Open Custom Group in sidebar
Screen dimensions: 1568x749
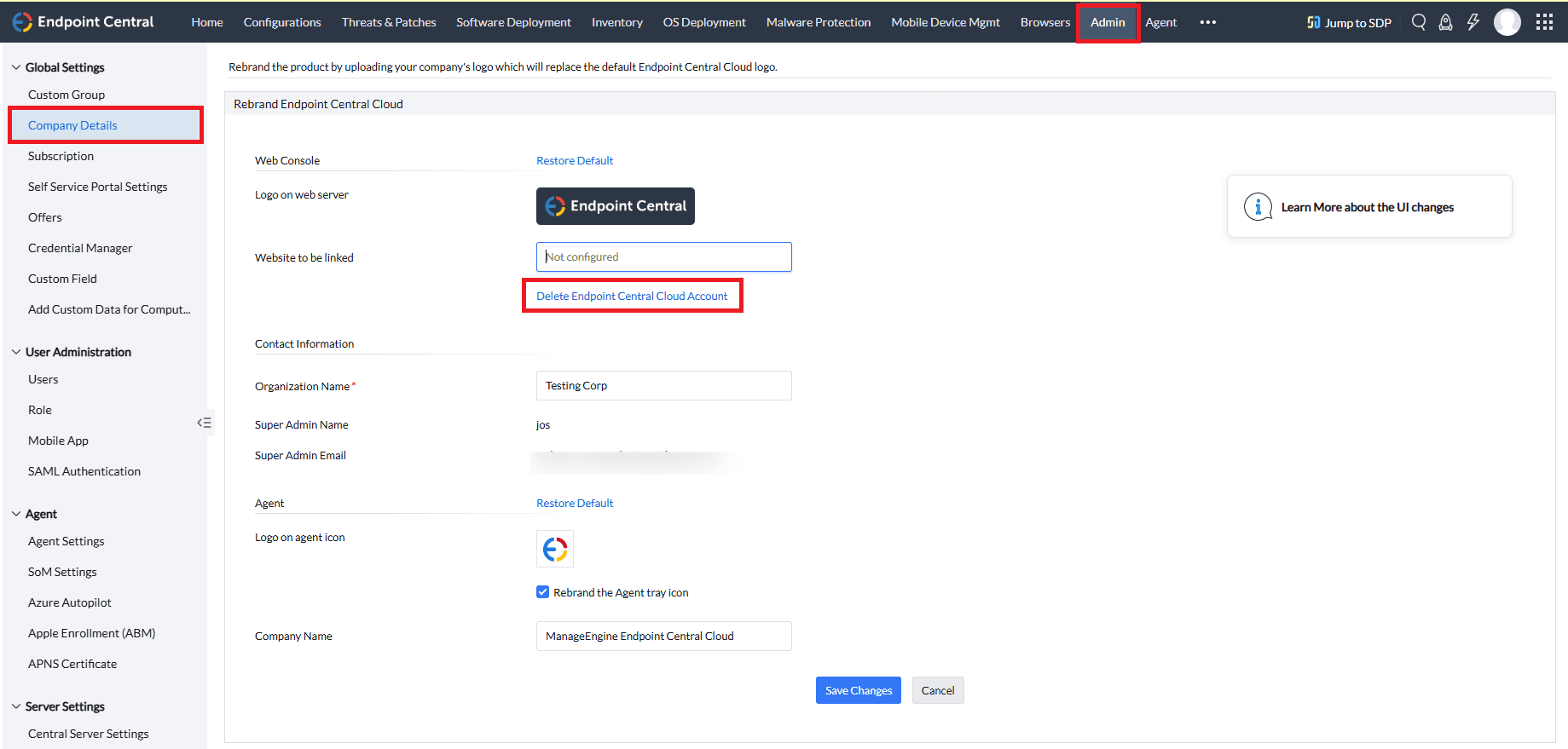click(x=67, y=95)
